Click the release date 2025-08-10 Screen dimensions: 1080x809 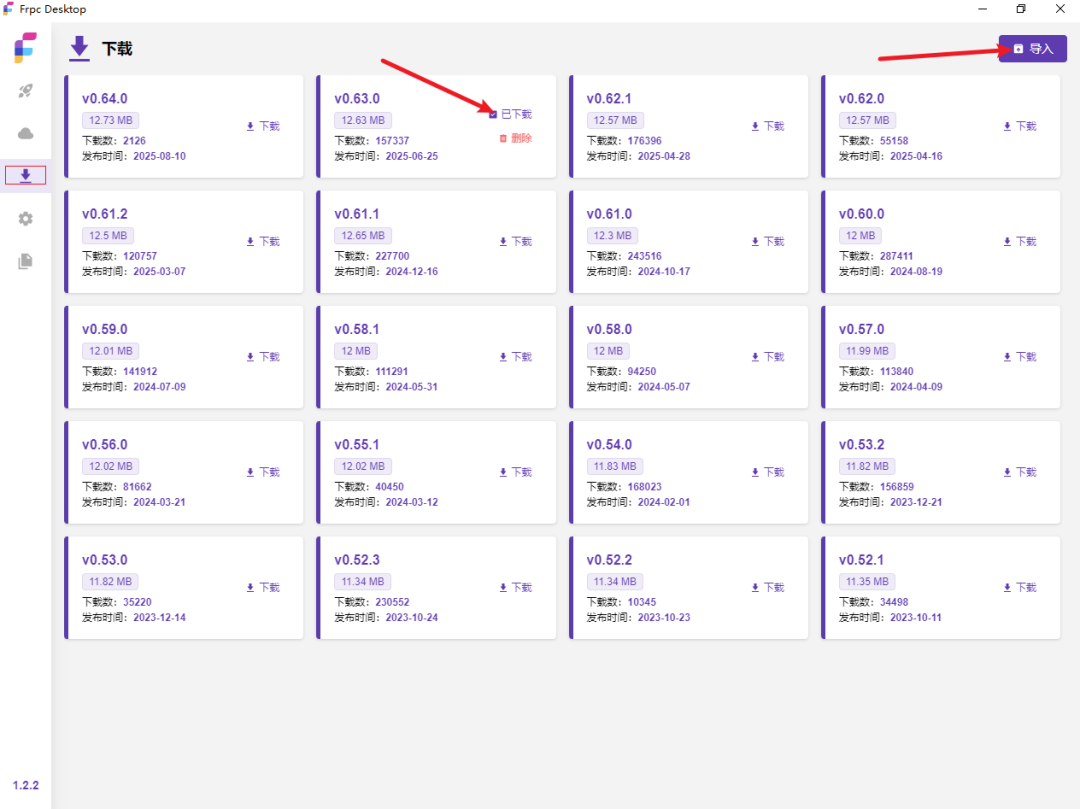(x=160, y=156)
